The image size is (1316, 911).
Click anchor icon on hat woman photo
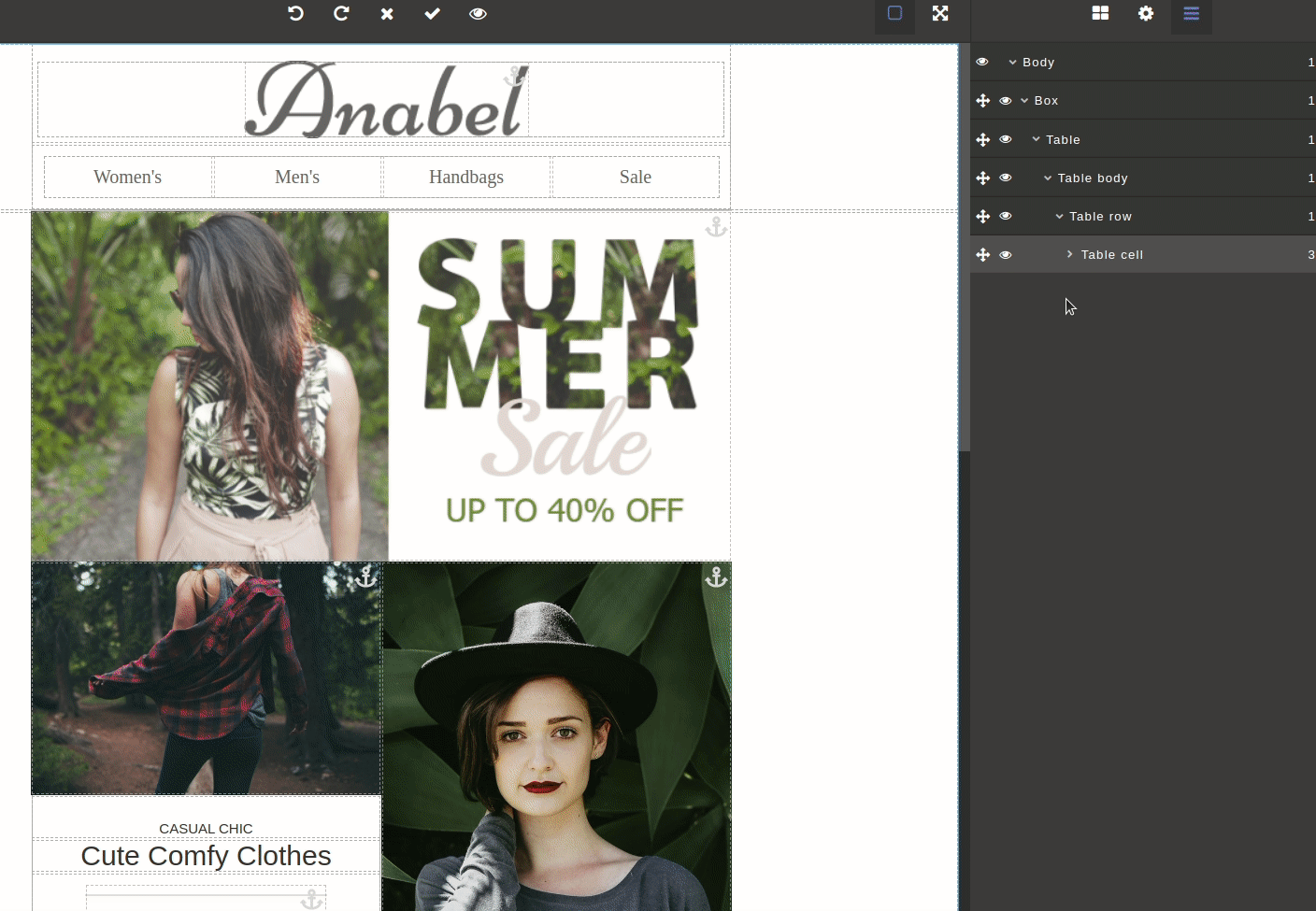click(716, 577)
